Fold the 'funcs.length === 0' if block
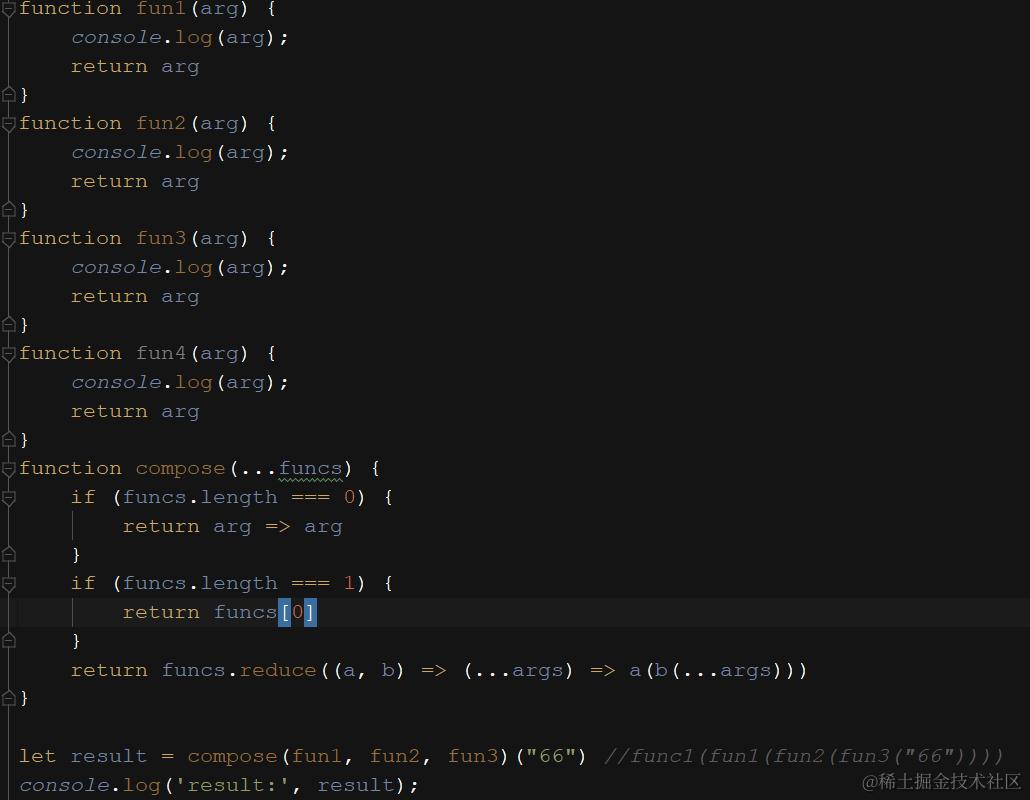The image size is (1030, 800). tap(9, 498)
